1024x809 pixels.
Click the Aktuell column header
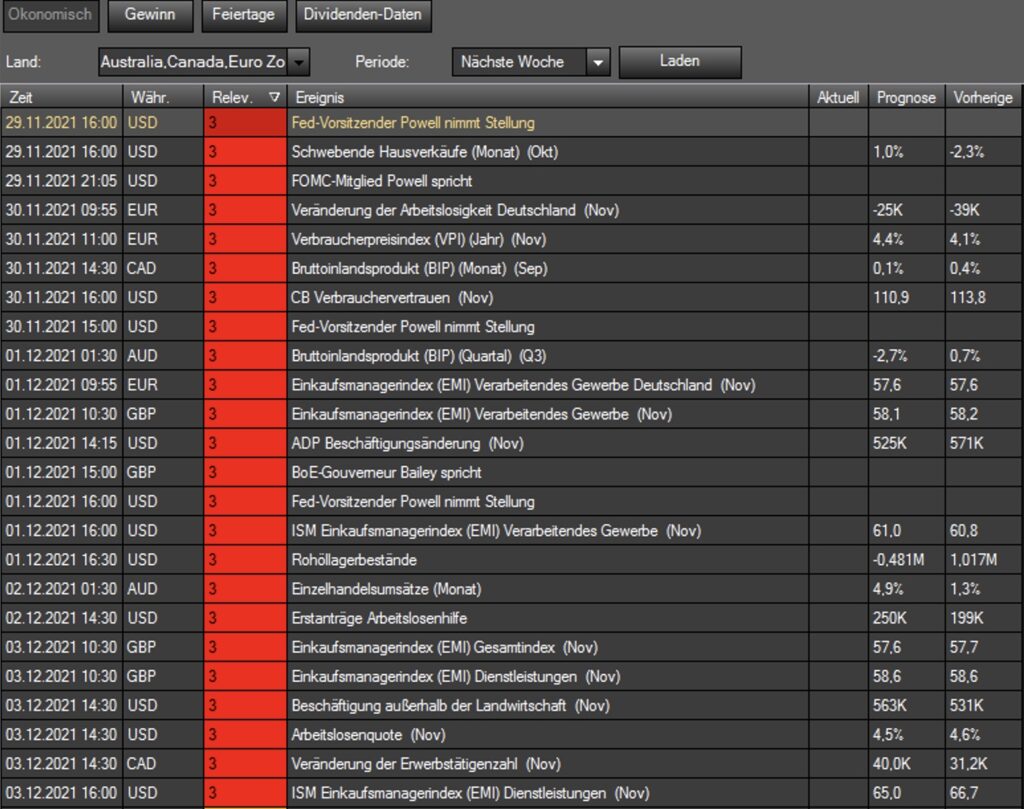[x=838, y=98]
